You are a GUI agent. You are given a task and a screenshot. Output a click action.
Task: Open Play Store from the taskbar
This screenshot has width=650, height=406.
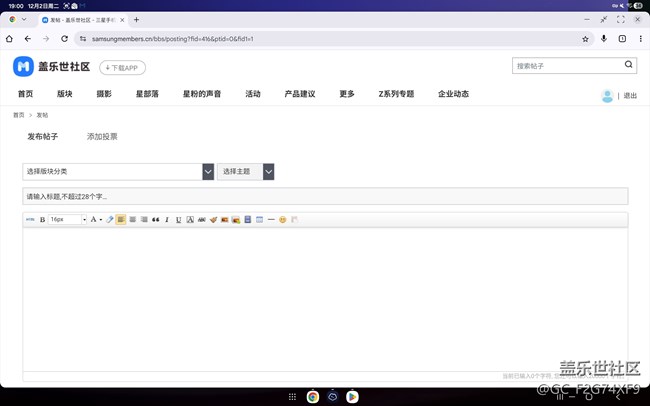tap(352, 397)
